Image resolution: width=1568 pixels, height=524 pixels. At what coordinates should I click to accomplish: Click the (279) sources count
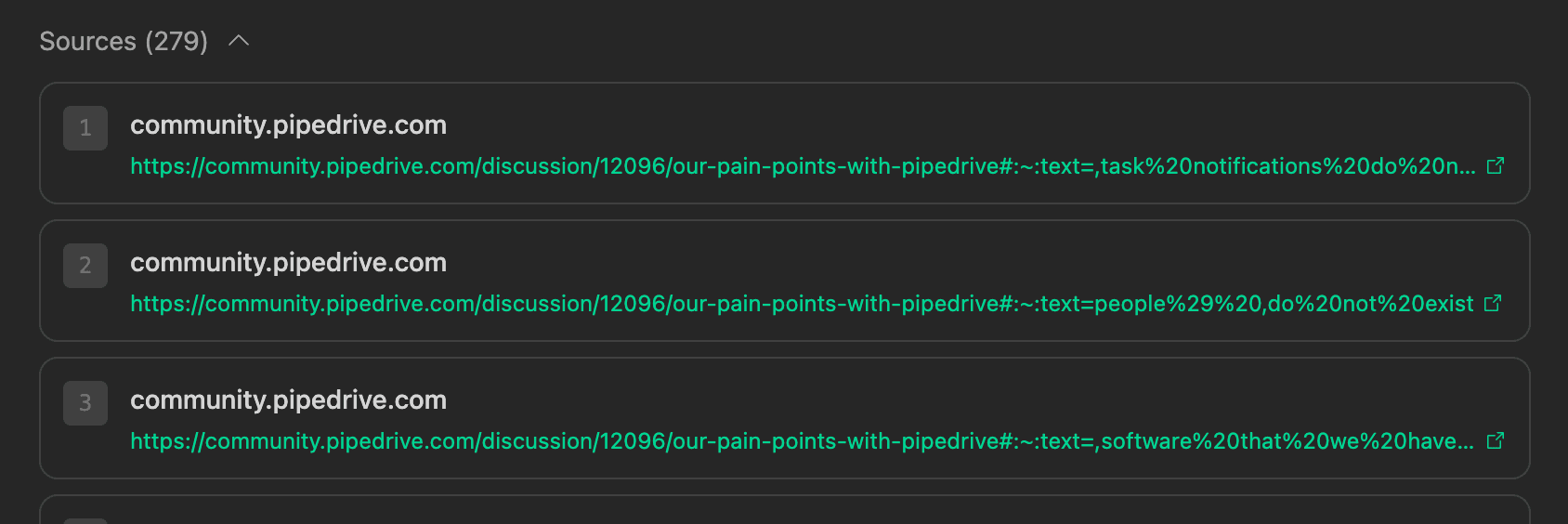click(x=176, y=42)
